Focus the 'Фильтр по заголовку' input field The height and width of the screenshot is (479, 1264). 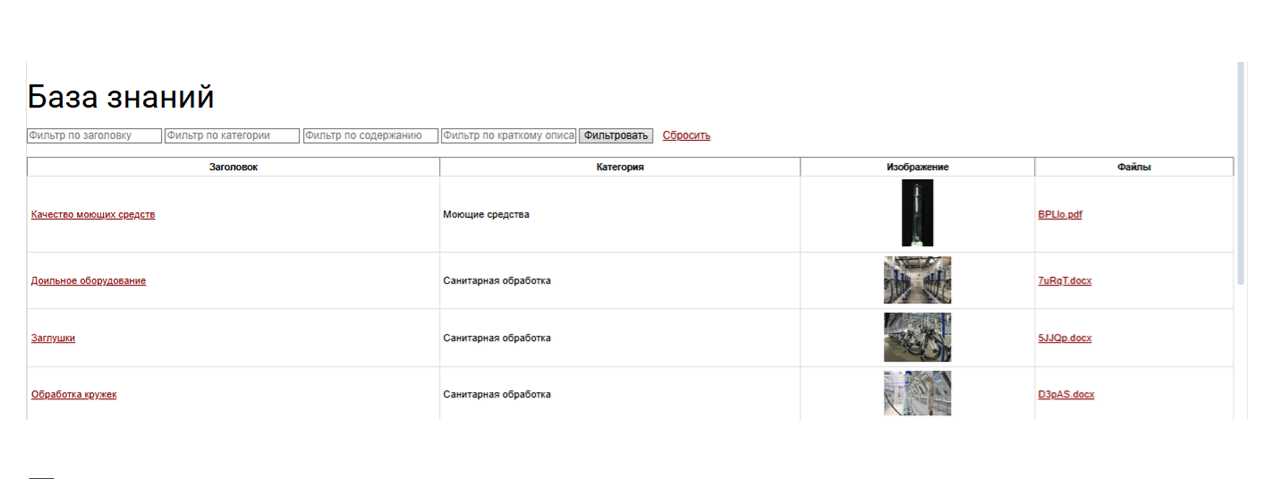(x=94, y=135)
